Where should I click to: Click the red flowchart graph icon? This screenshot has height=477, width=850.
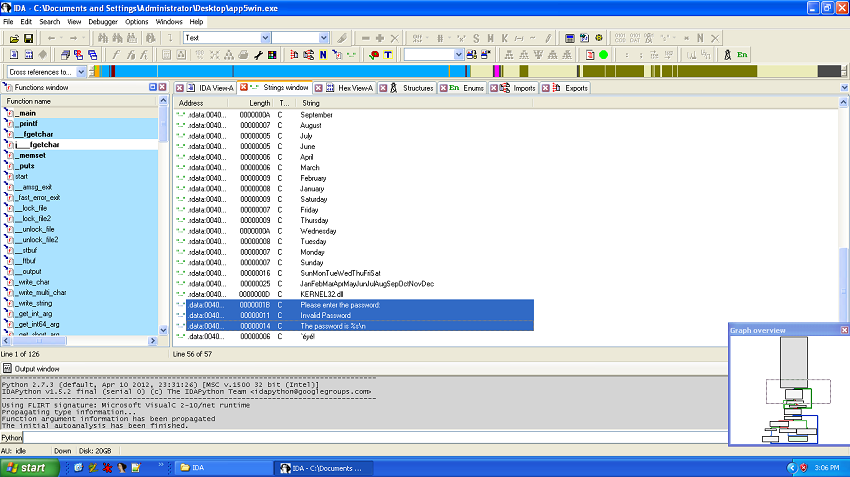[294, 55]
